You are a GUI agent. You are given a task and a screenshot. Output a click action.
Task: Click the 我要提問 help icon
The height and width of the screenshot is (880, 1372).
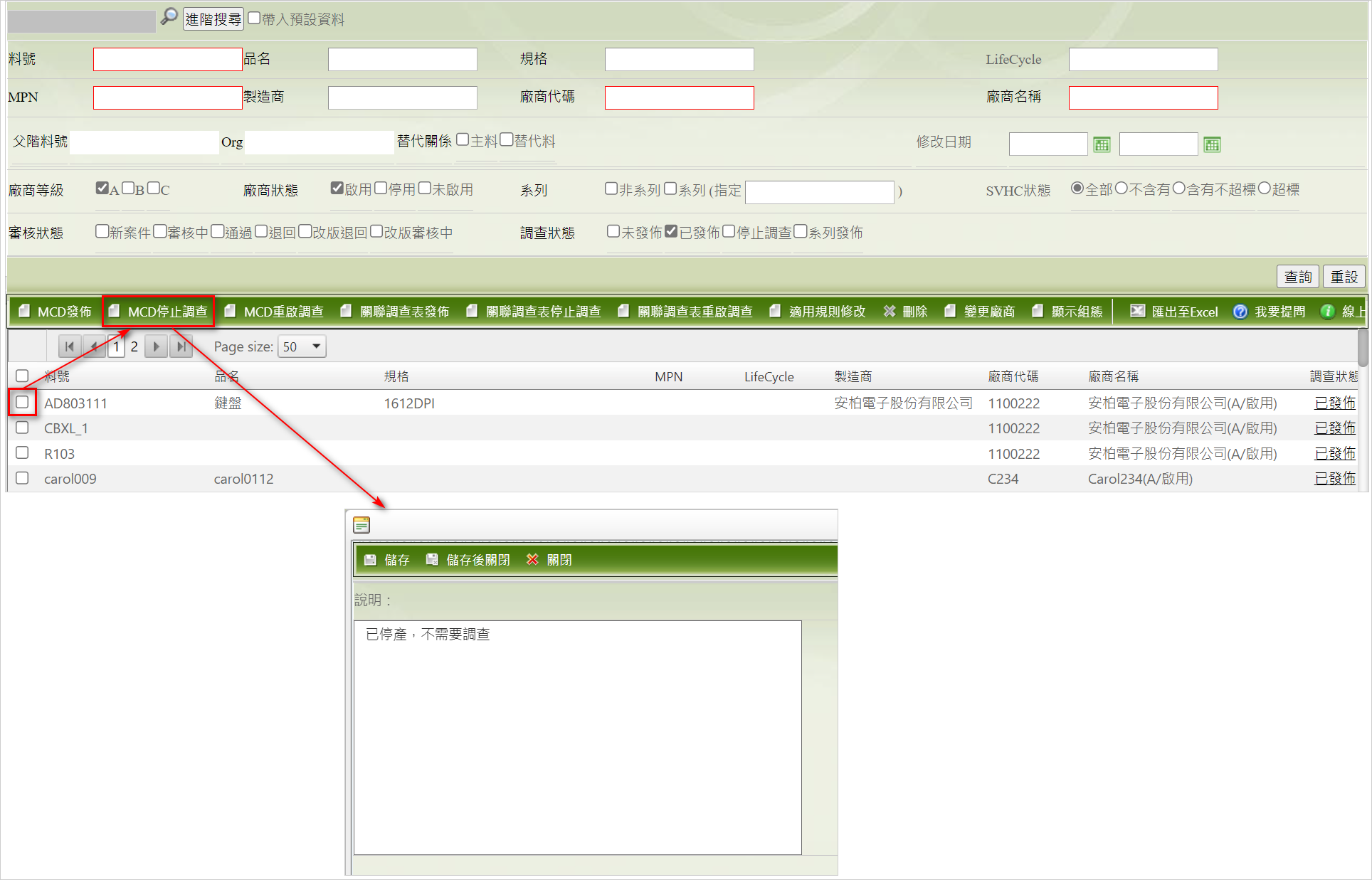(1240, 312)
